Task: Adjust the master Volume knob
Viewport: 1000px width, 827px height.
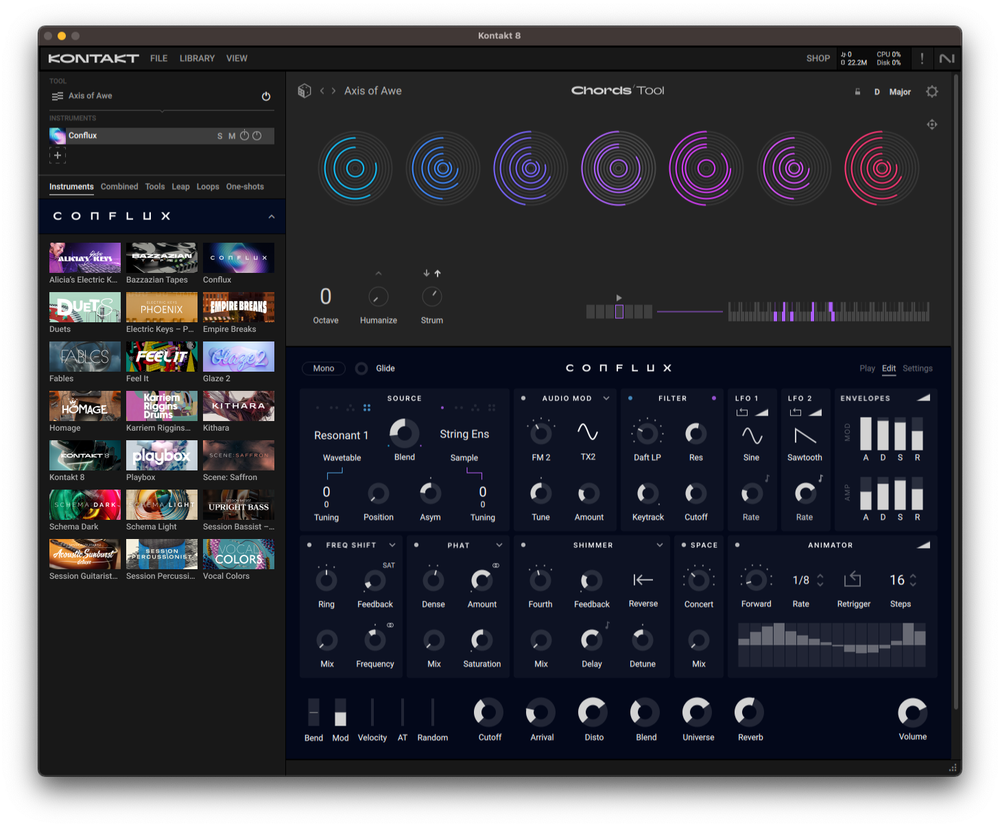Action: (911, 714)
